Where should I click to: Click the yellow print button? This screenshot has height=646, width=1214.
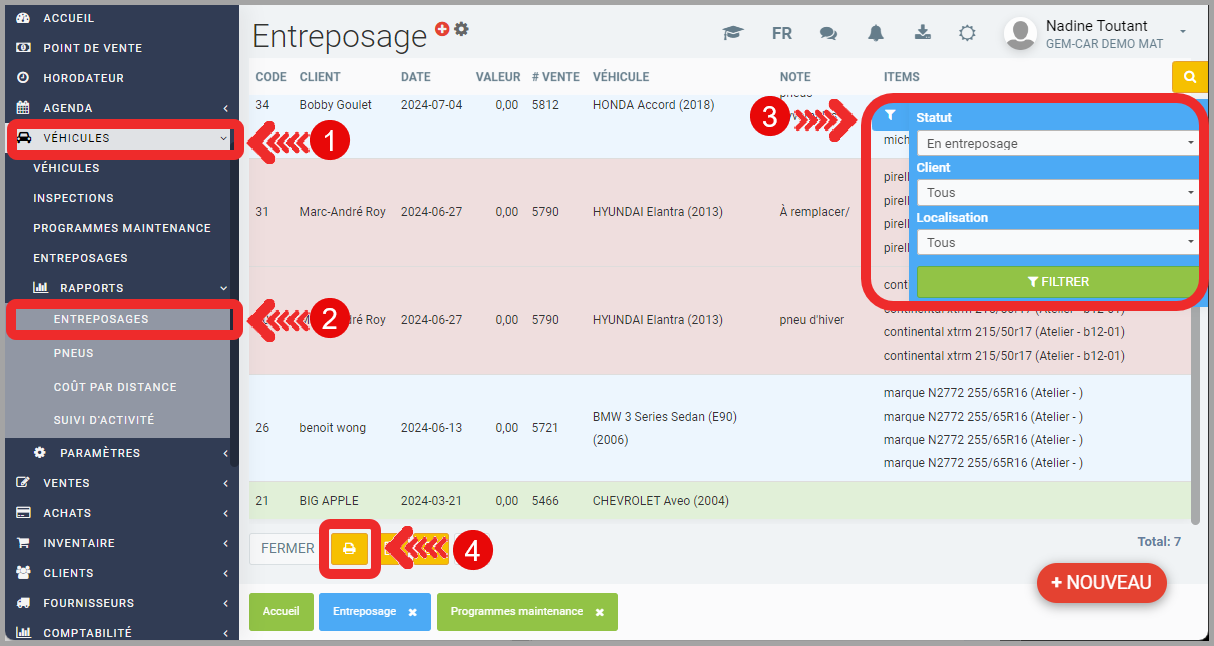tap(349, 548)
